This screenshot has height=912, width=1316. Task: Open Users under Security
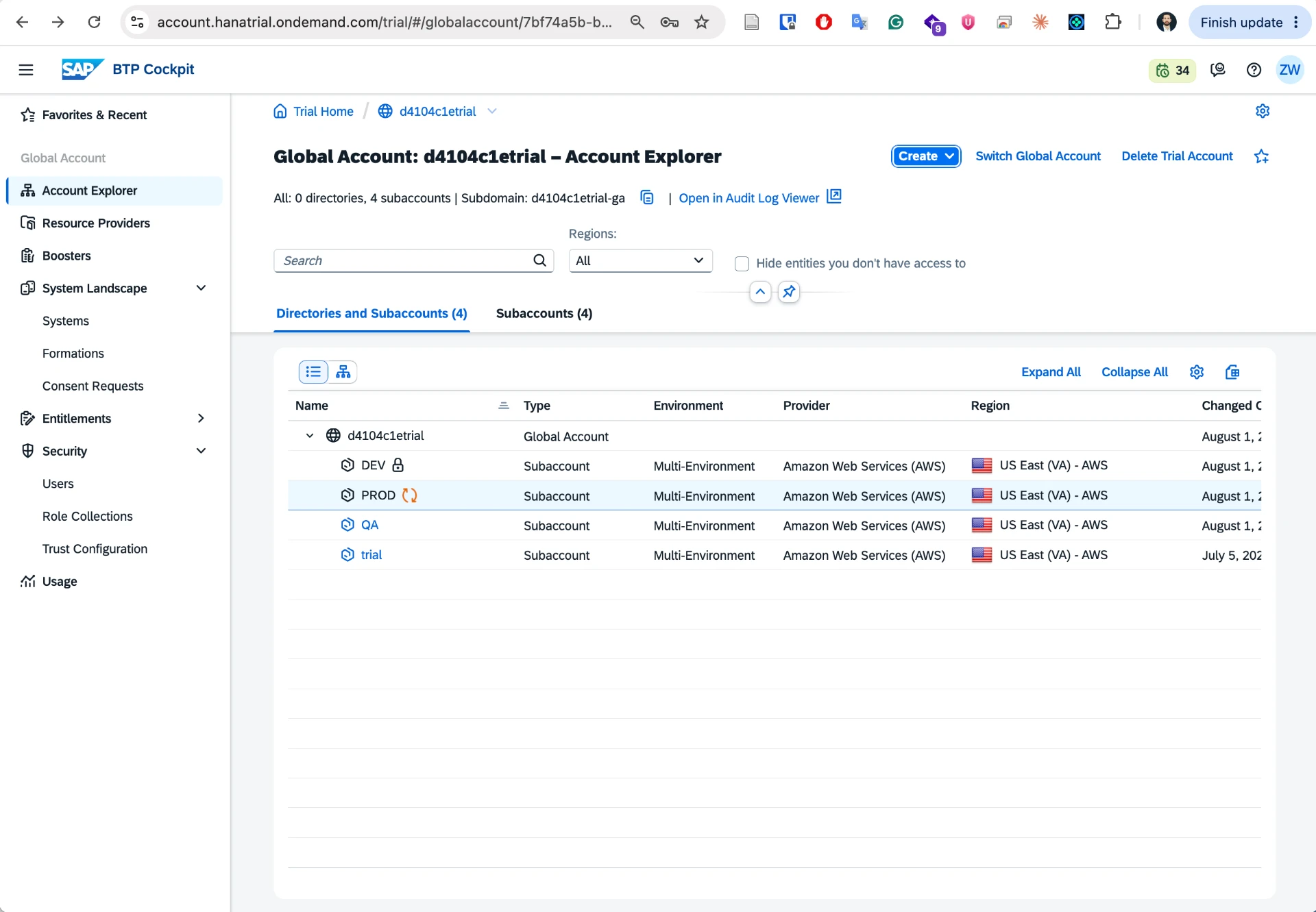58,484
